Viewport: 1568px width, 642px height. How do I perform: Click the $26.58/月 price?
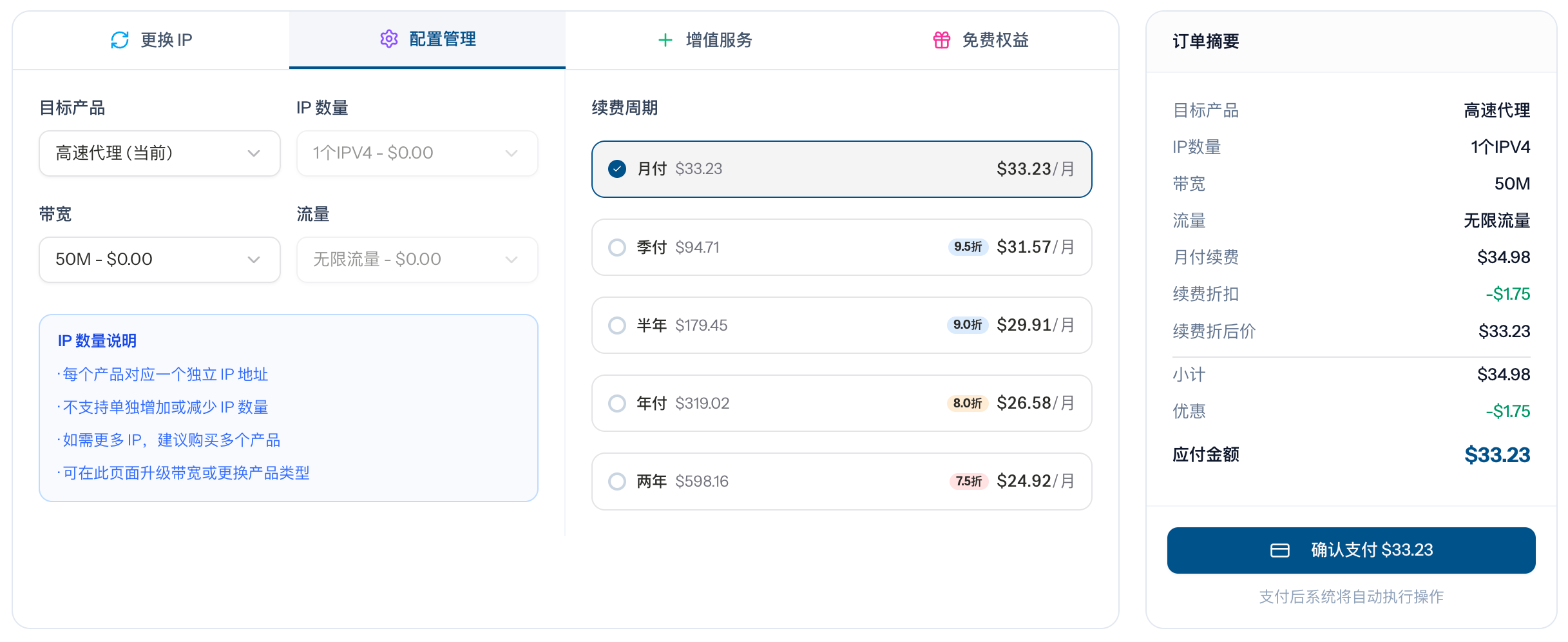tap(1036, 403)
